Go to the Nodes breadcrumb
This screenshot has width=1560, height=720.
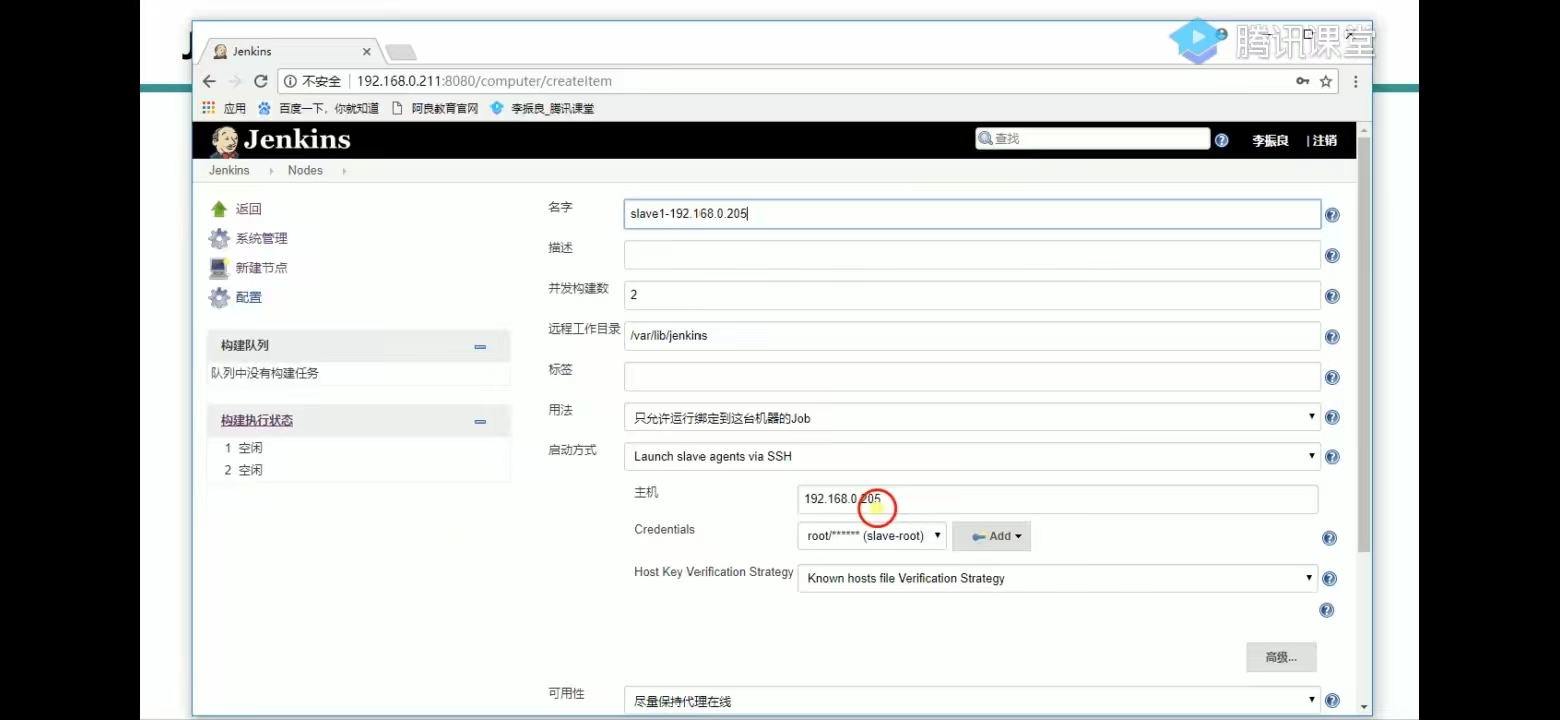[x=305, y=171]
